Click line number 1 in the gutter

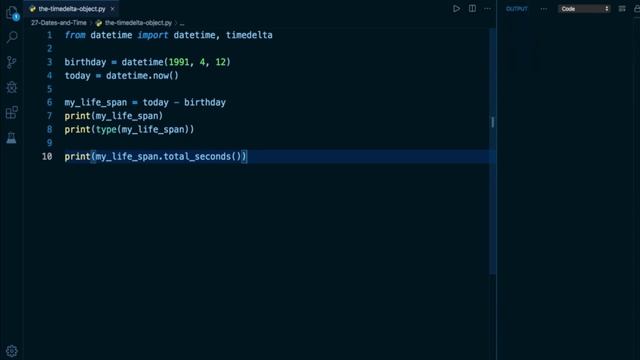coord(49,35)
